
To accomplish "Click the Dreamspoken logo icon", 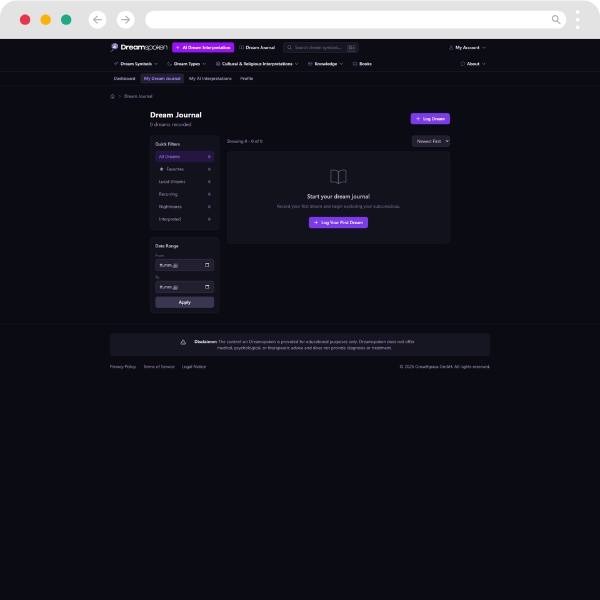I will click(114, 47).
